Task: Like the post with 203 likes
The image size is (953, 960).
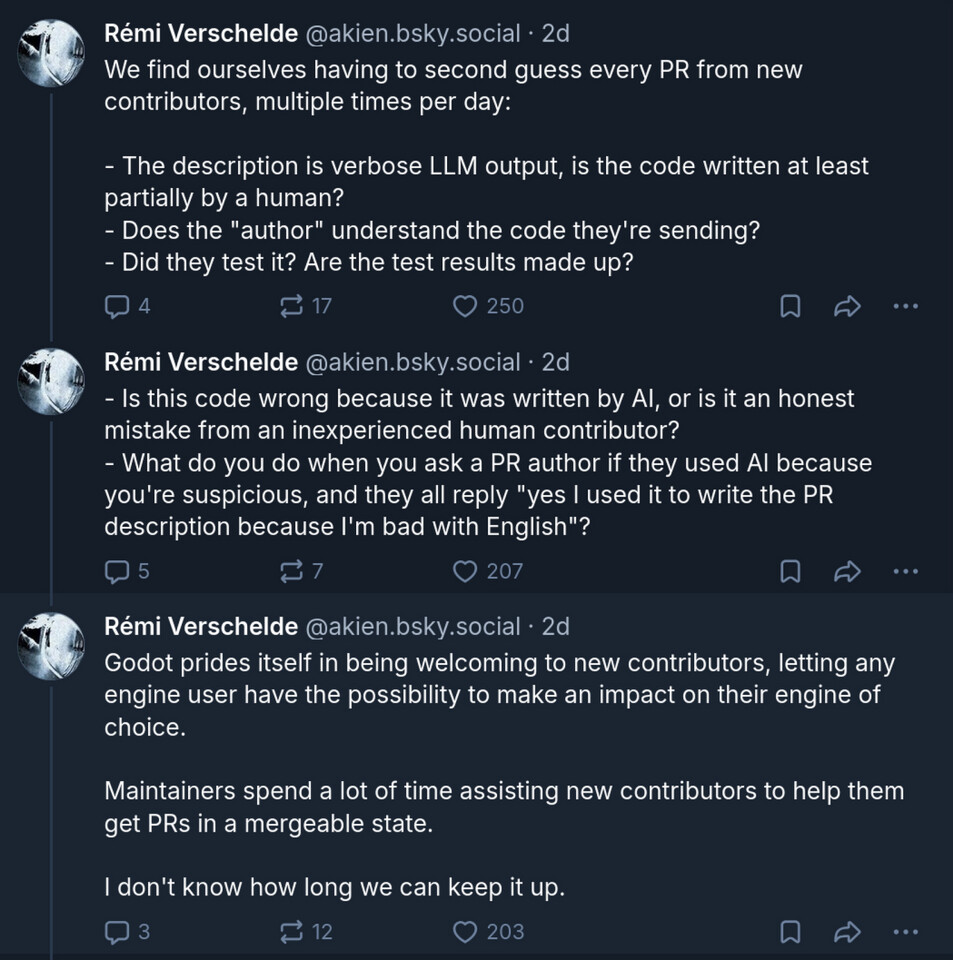Action: (x=465, y=932)
